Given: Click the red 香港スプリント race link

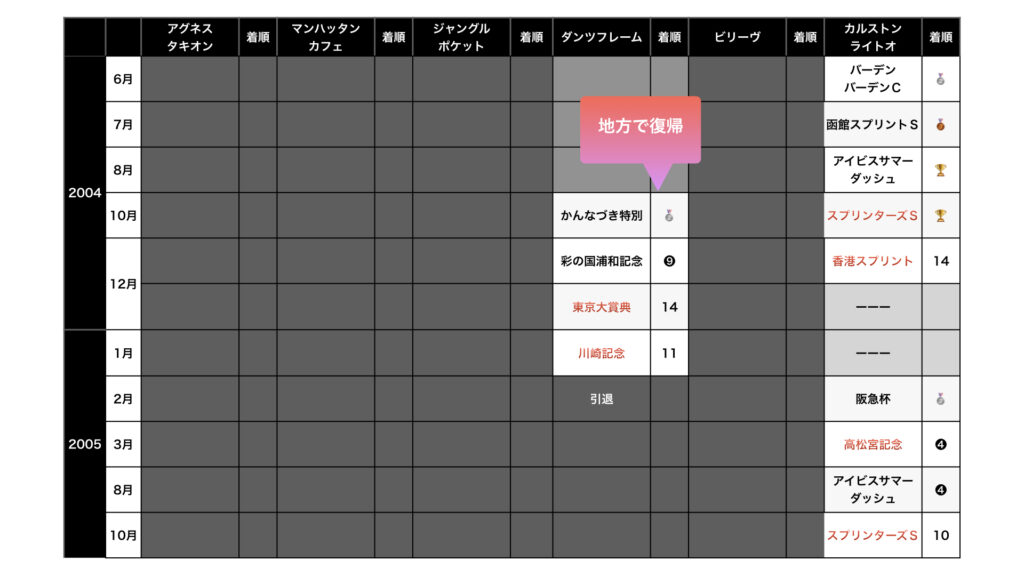Looking at the screenshot, I should 872,261.
